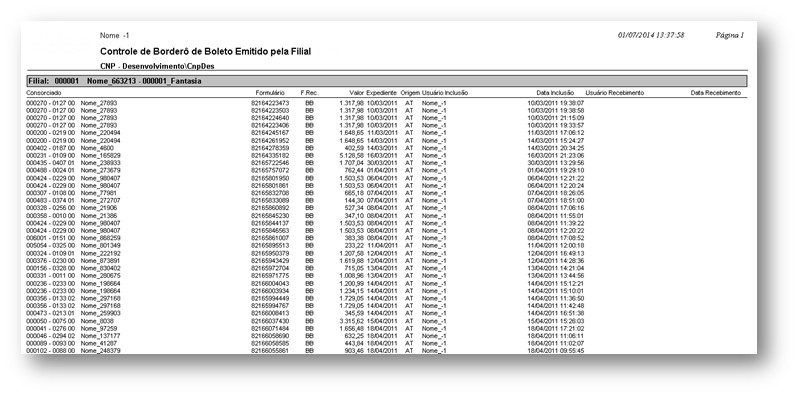This screenshot has width=799, height=396.
Task: Click consorciado code 000358 - 0010 00
Action: click(x=50, y=216)
